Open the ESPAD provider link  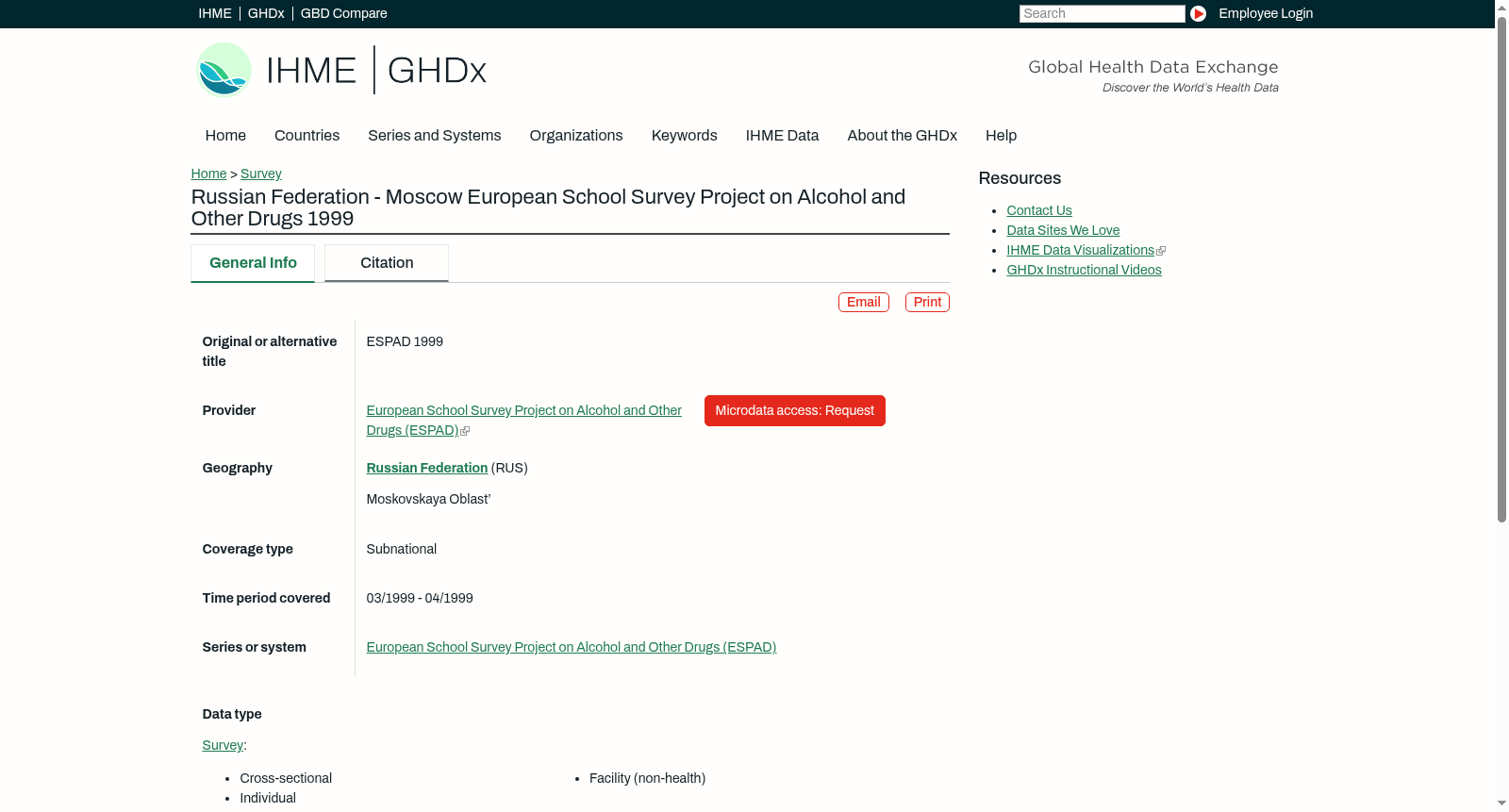click(523, 420)
